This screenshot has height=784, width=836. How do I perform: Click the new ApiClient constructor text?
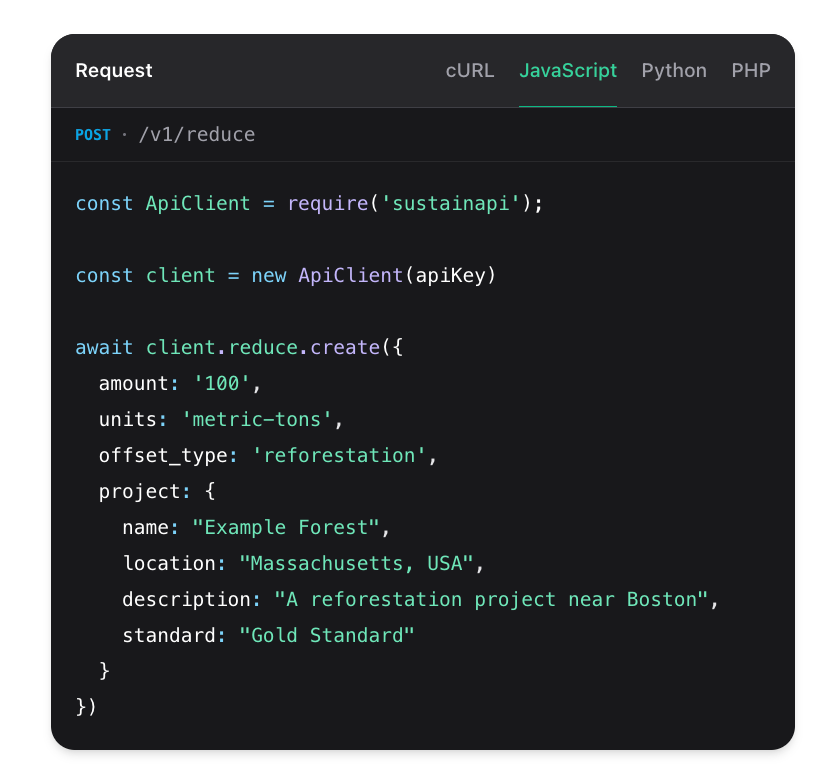pyautogui.click(x=325, y=275)
